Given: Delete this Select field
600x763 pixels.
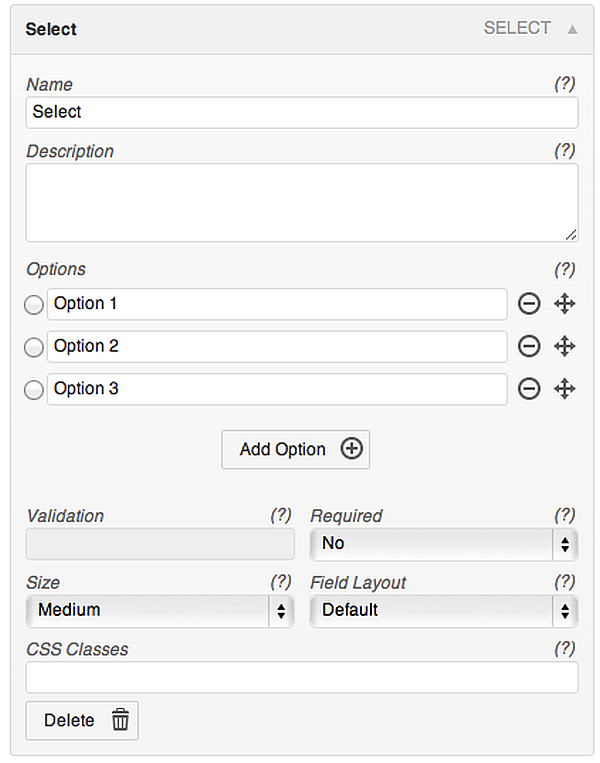Looking at the screenshot, I should click(82, 720).
